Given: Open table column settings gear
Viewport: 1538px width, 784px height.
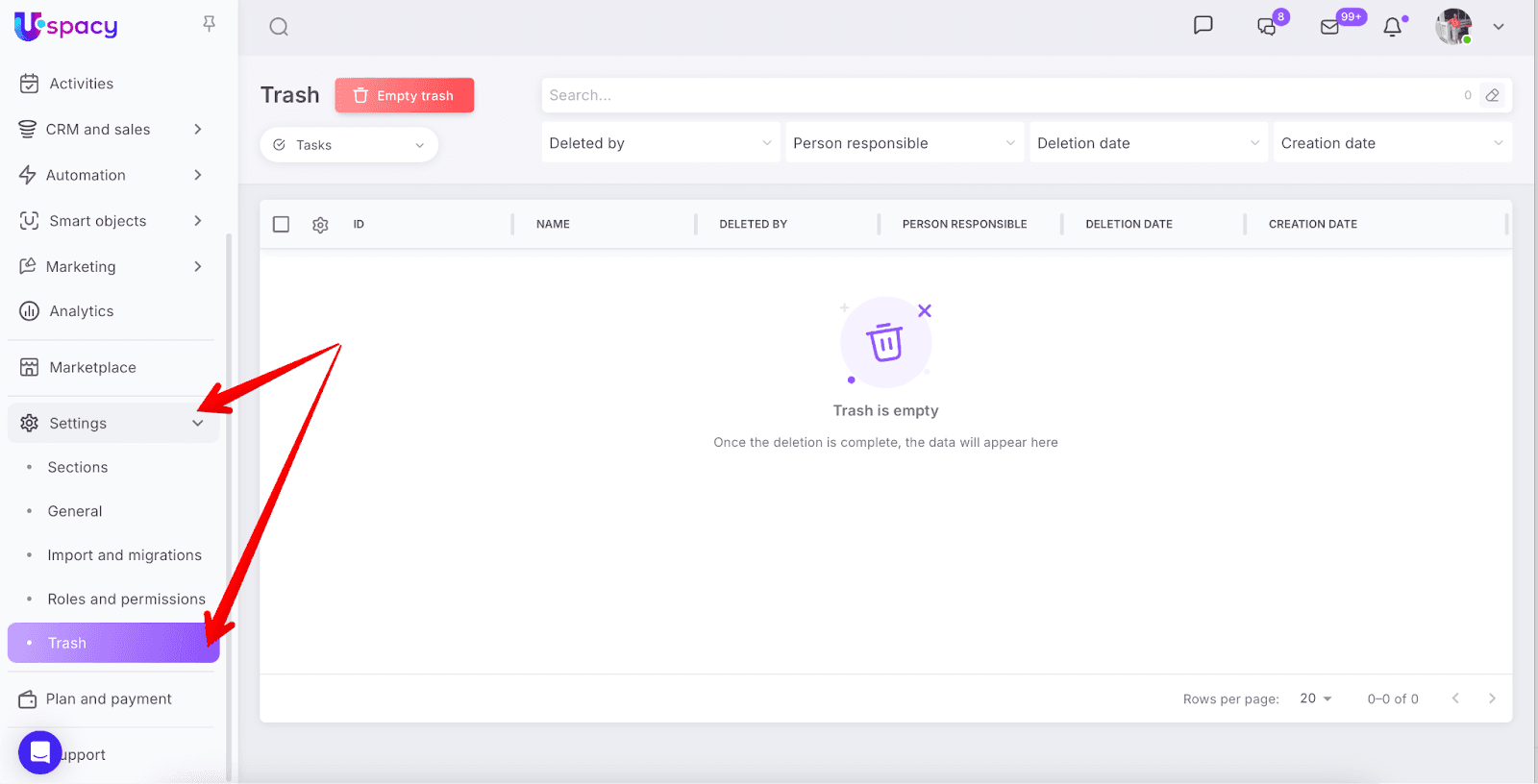Looking at the screenshot, I should pyautogui.click(x=320, y=225).
